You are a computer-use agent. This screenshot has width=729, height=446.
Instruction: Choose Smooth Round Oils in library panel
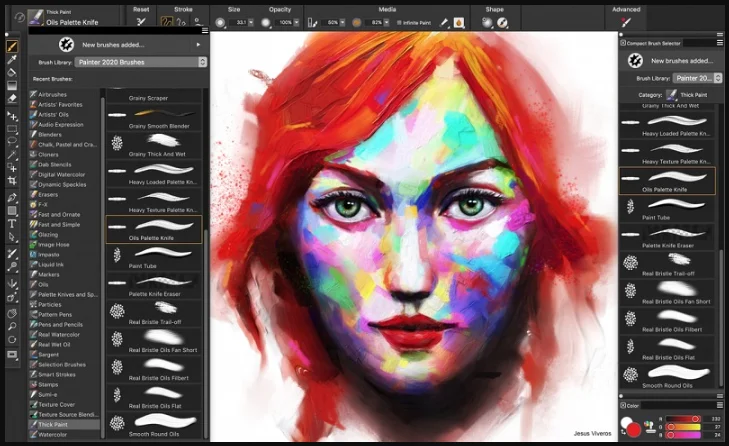coord(154,426)
